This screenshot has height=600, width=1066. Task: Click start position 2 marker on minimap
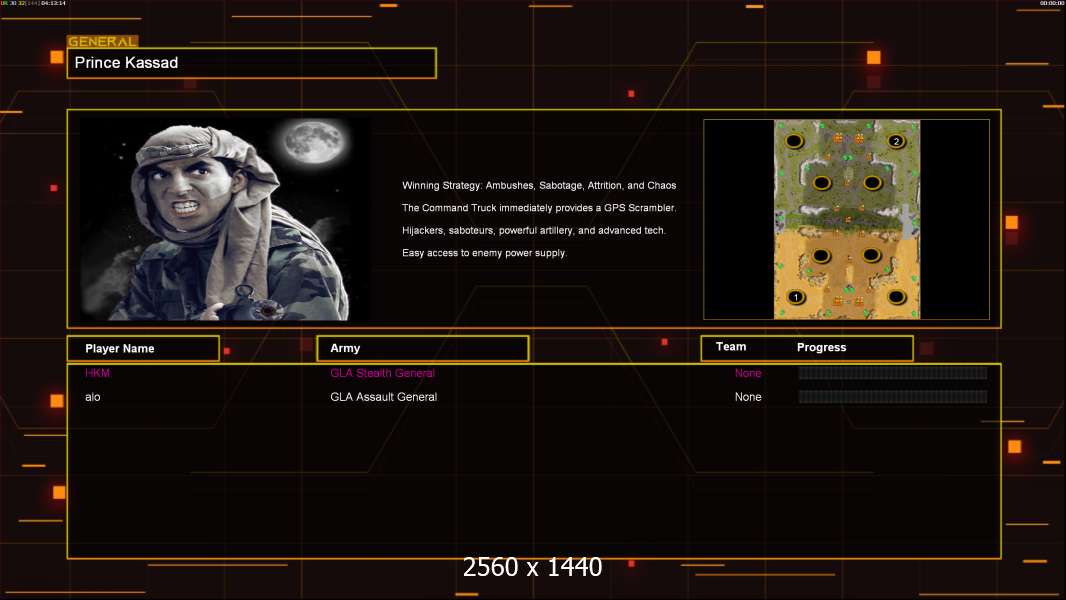896,141
